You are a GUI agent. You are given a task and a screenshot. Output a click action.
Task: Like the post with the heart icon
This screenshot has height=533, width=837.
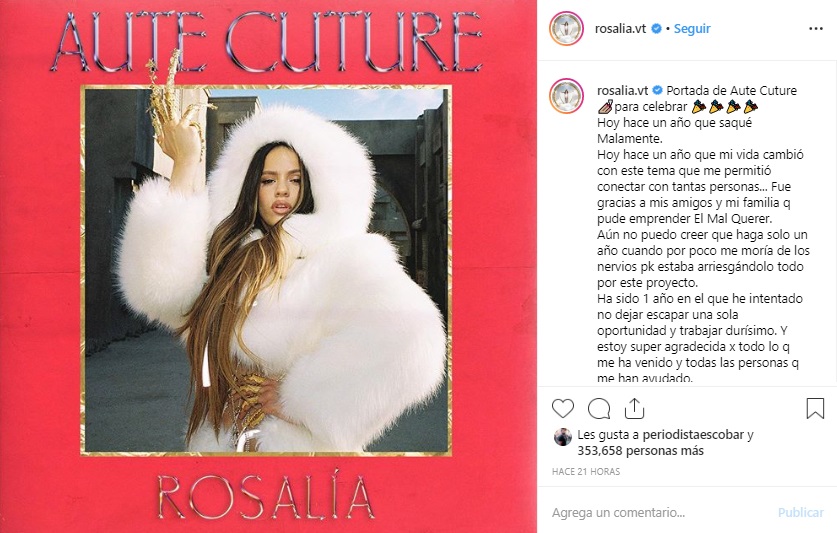point(563,409)
